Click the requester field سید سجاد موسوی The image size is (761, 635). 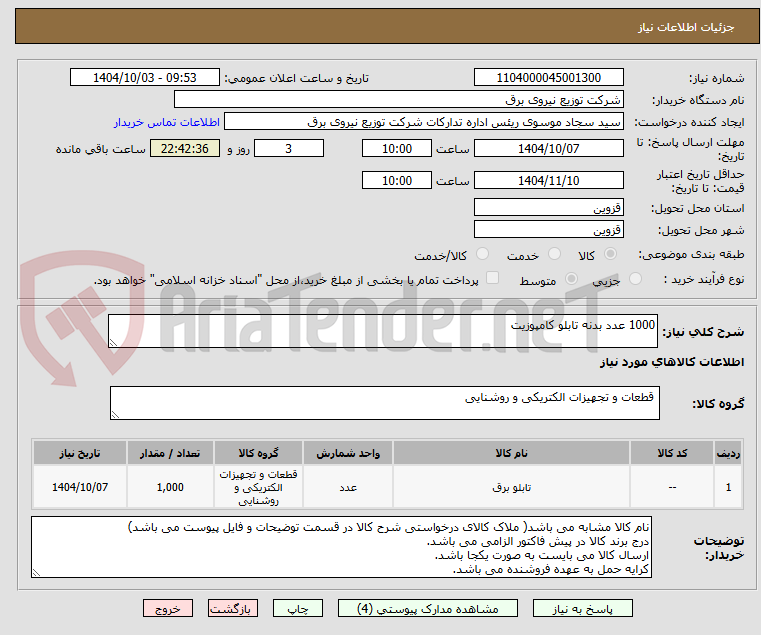[423, 121]
